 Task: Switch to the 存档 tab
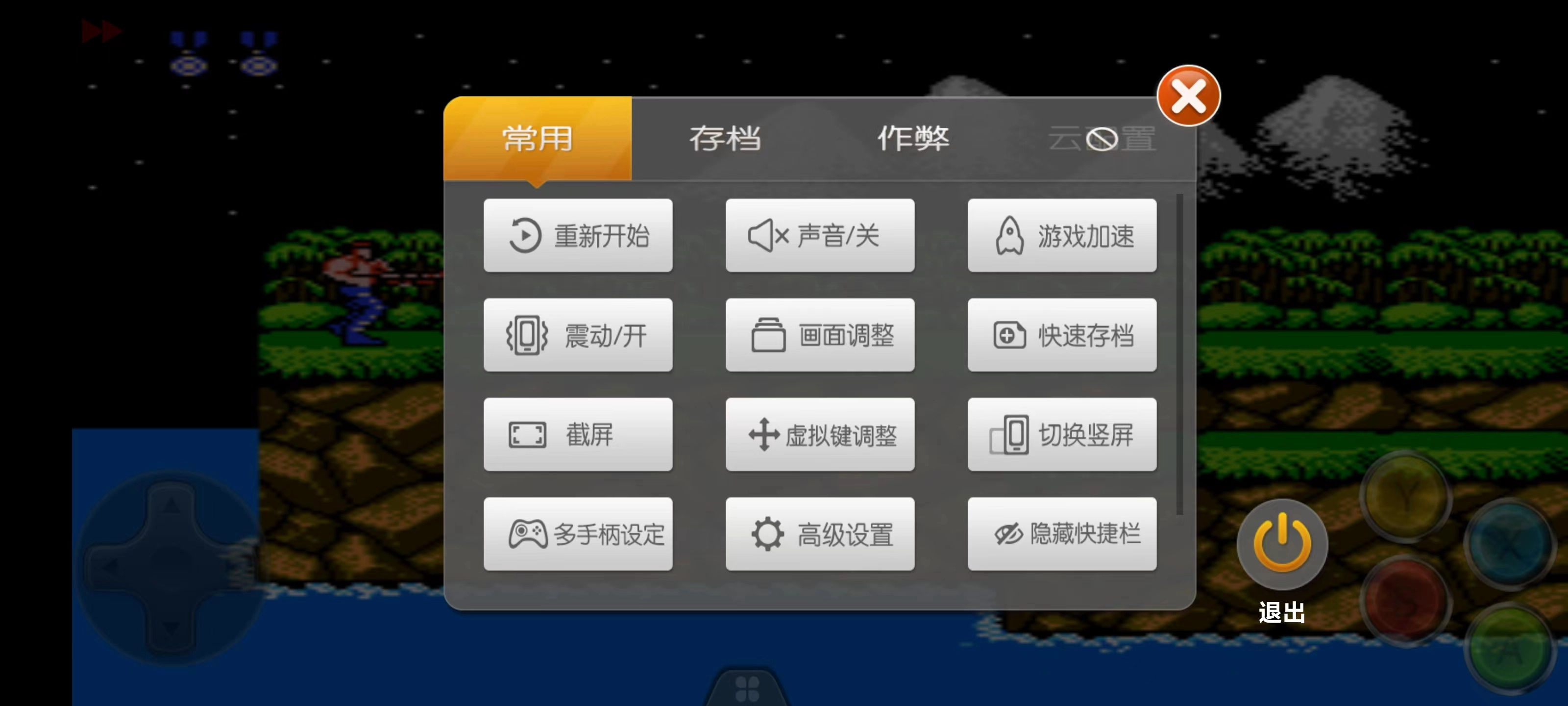click(x=725, y=138)
